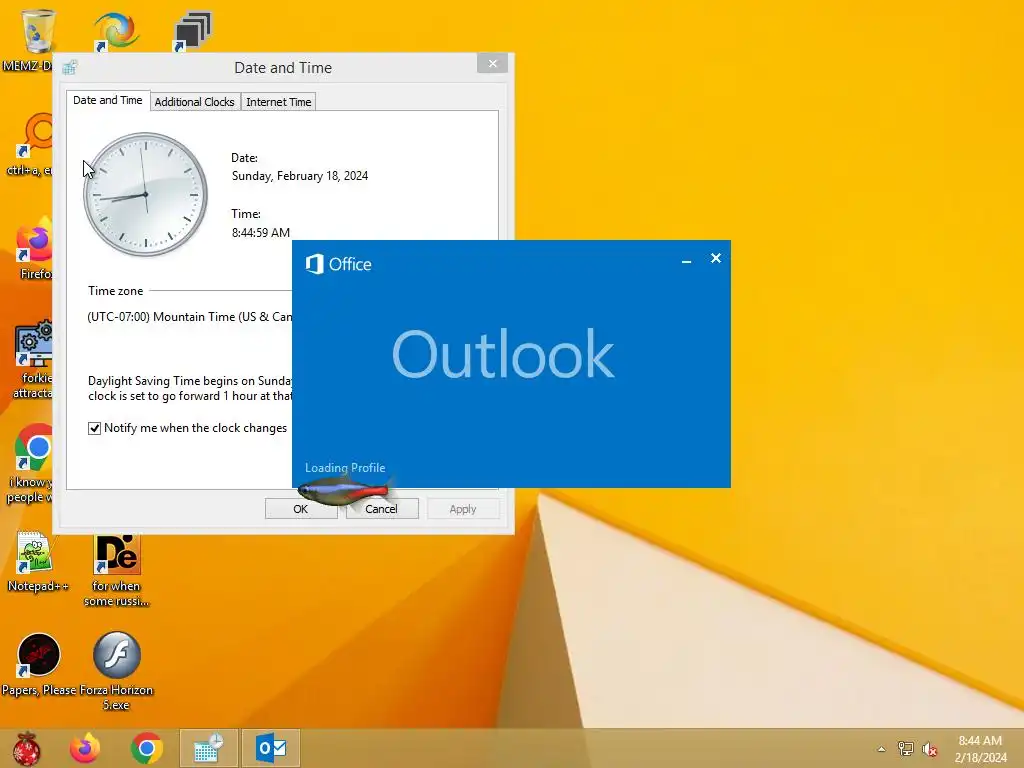Click the Office logo on Outlook splash
The width and height of the screenshot is (1024, 768).
click(x=339, y=264)
